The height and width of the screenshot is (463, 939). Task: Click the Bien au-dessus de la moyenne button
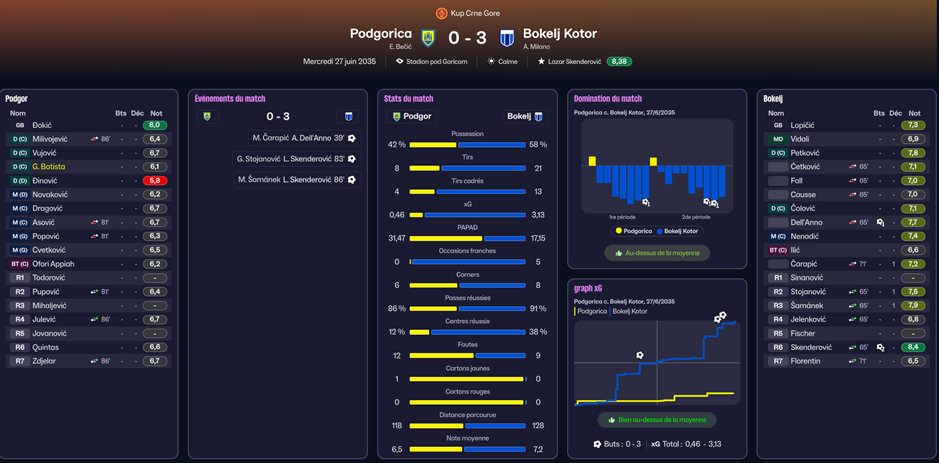coord(656,420)
